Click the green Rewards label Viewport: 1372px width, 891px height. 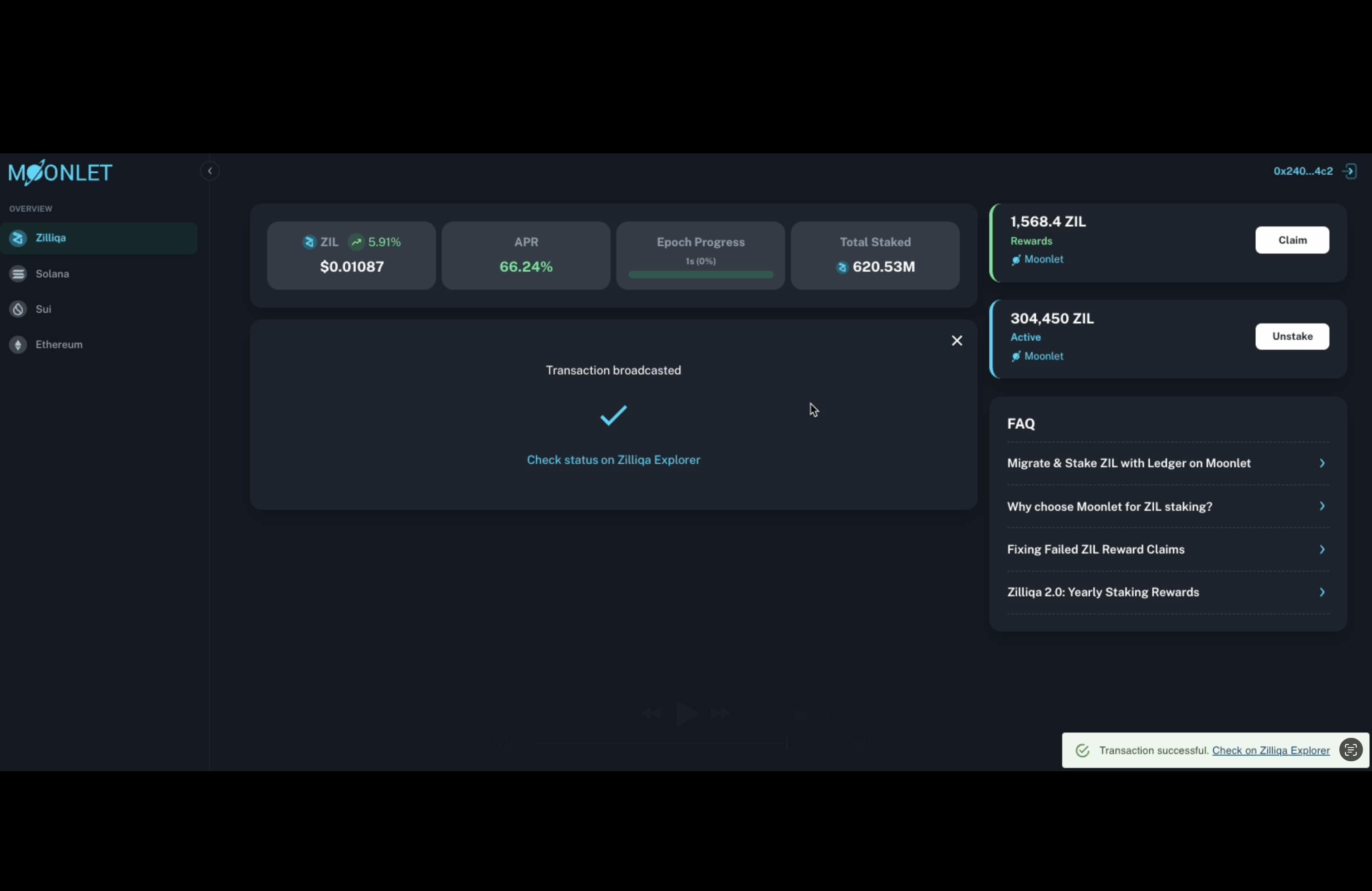(1031, 241)
